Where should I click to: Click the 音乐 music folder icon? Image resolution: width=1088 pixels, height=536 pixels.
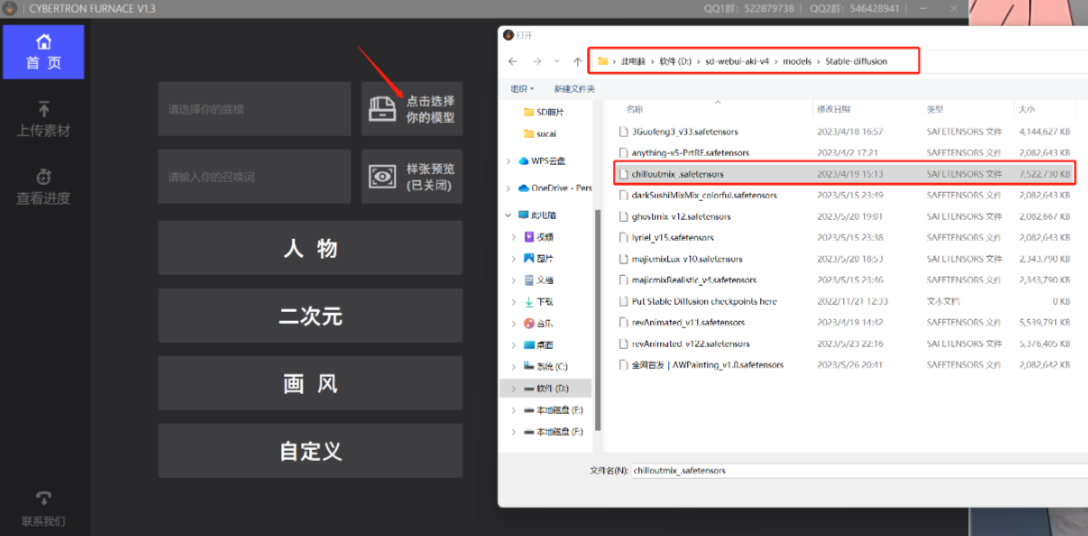pyautogui.click(x=529, y=324)
